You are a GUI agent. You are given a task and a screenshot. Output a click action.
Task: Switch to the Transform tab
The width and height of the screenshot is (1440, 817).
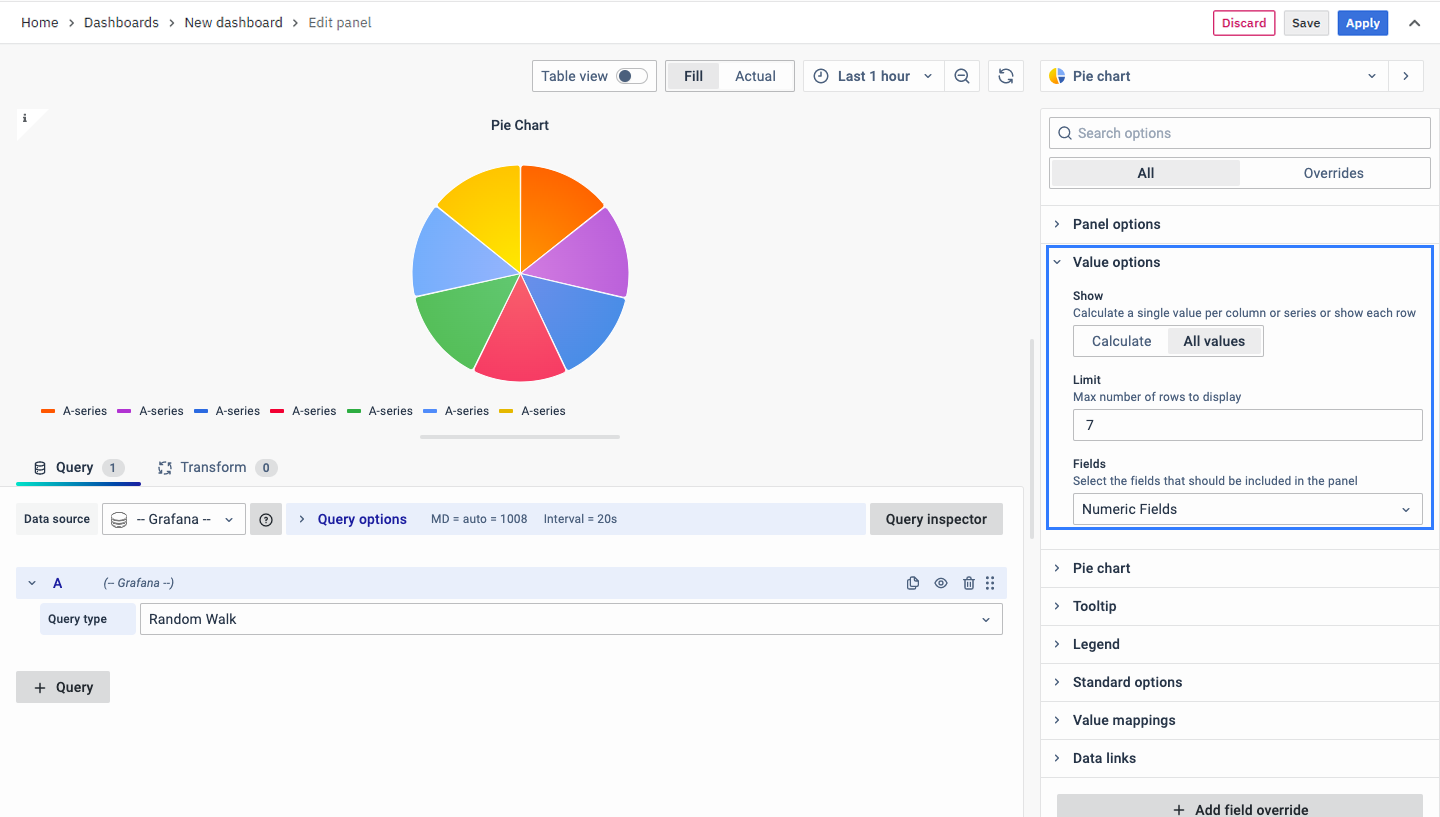(x=214, y=467)
